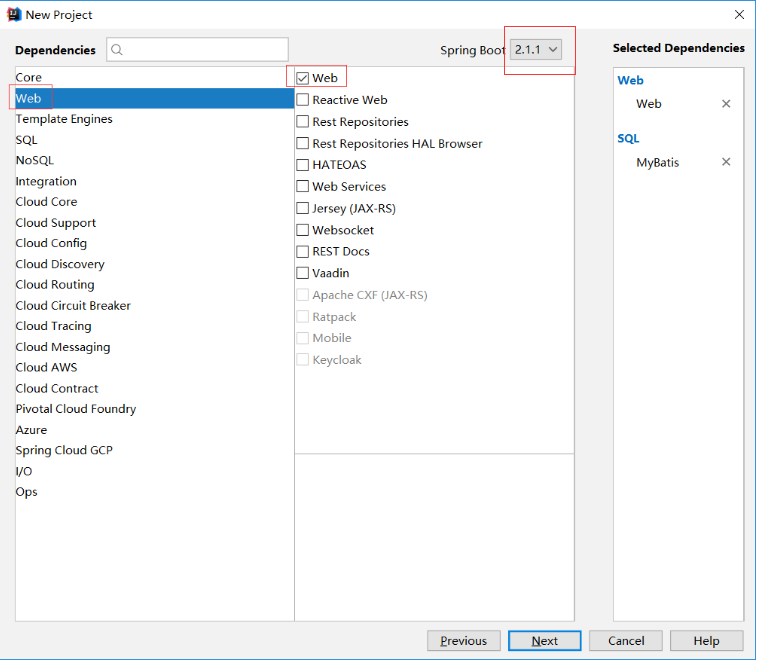Screen dimensions: 758x661
Task: Tick the Vaadin checkbox
Action: click(303, 273)
